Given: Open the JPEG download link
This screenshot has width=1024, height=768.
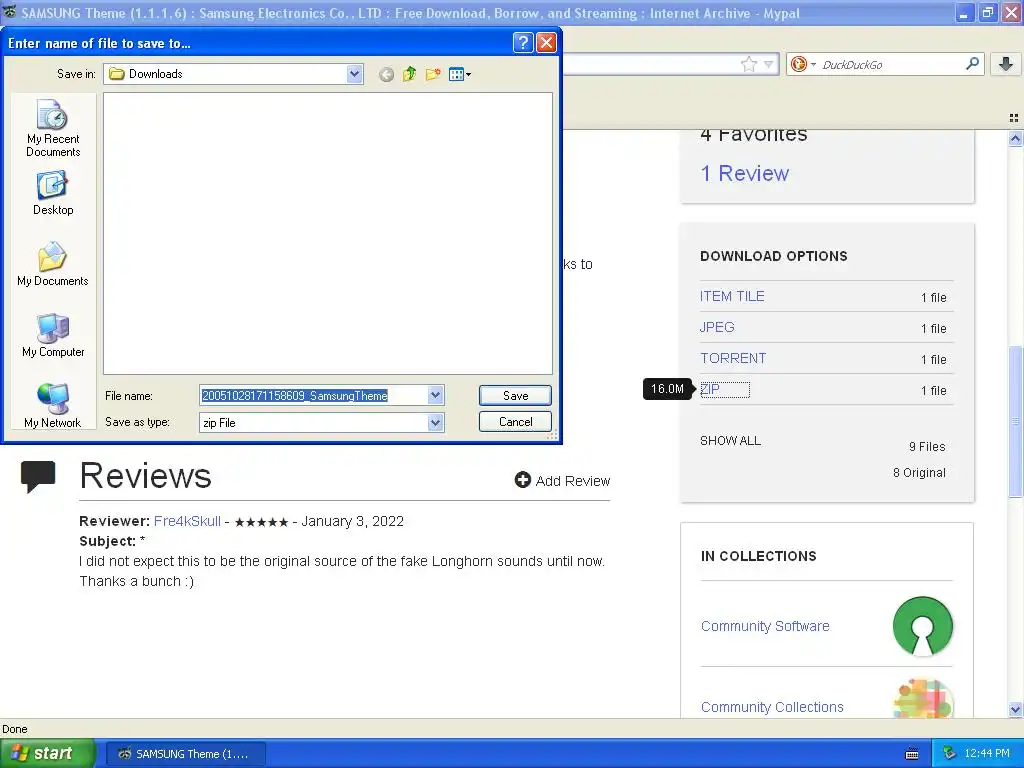Looking at the screenshot, I should point(717,327).
